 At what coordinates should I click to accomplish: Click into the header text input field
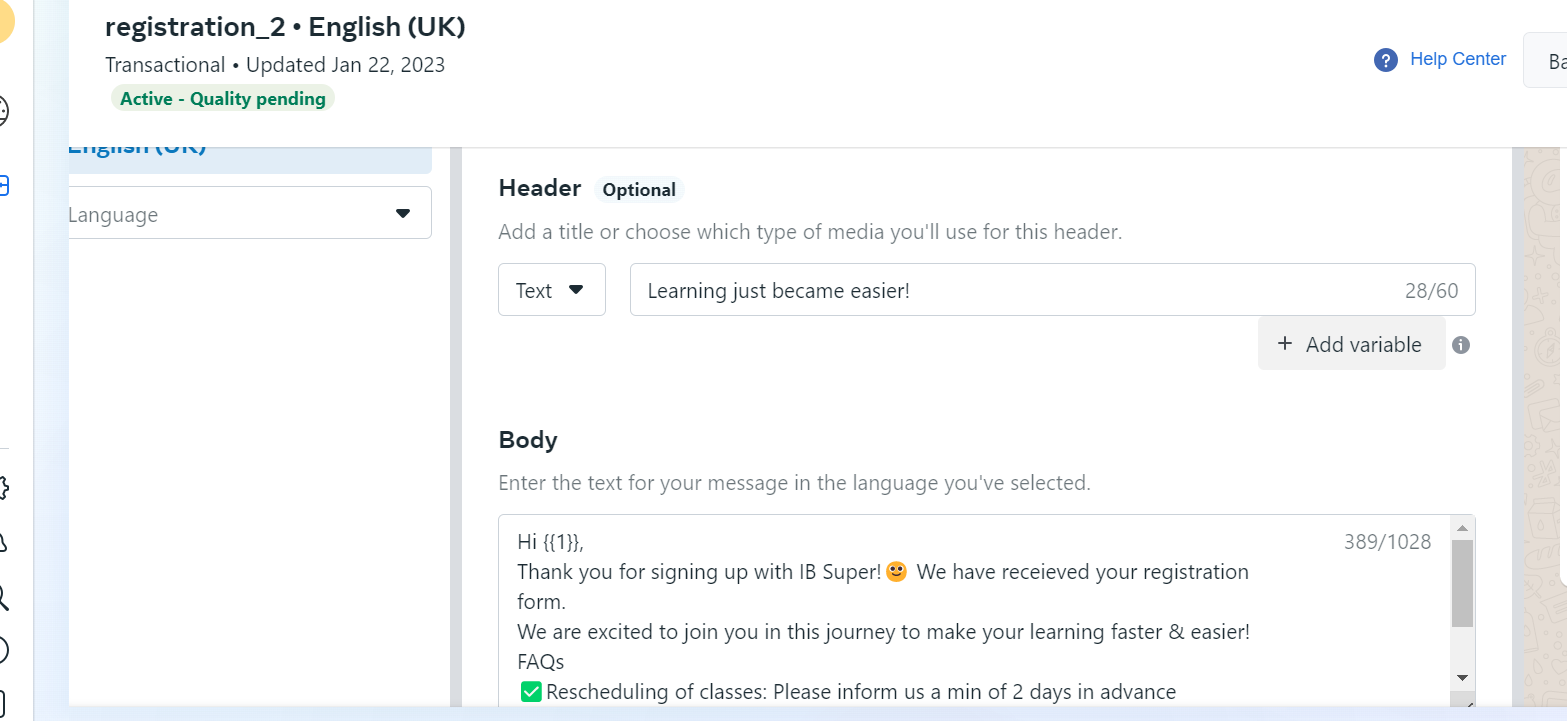1052,290
